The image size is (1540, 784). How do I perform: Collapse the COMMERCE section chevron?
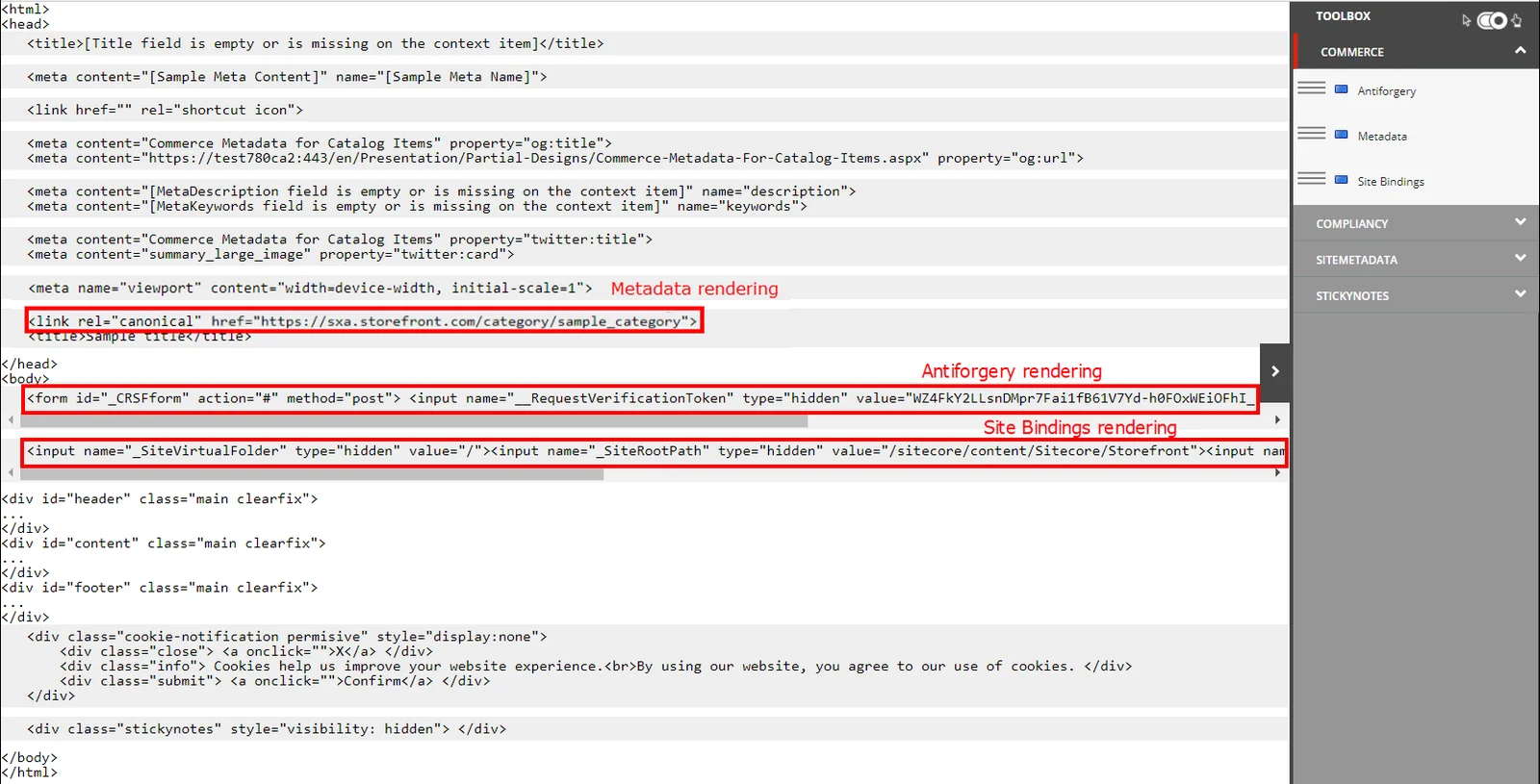point(1520,51)
